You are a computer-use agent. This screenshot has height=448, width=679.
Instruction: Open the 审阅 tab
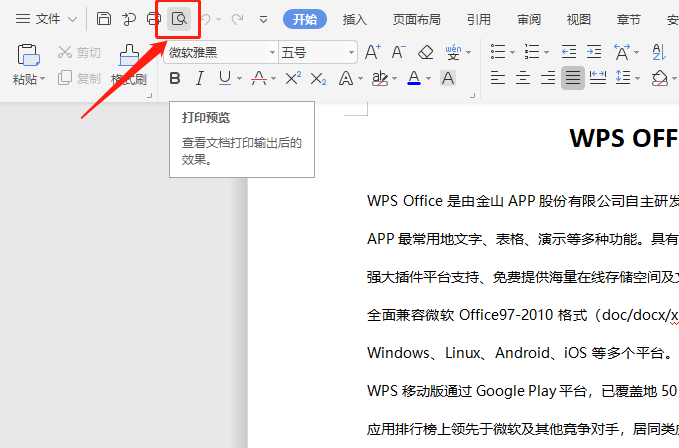pos(529,19)
